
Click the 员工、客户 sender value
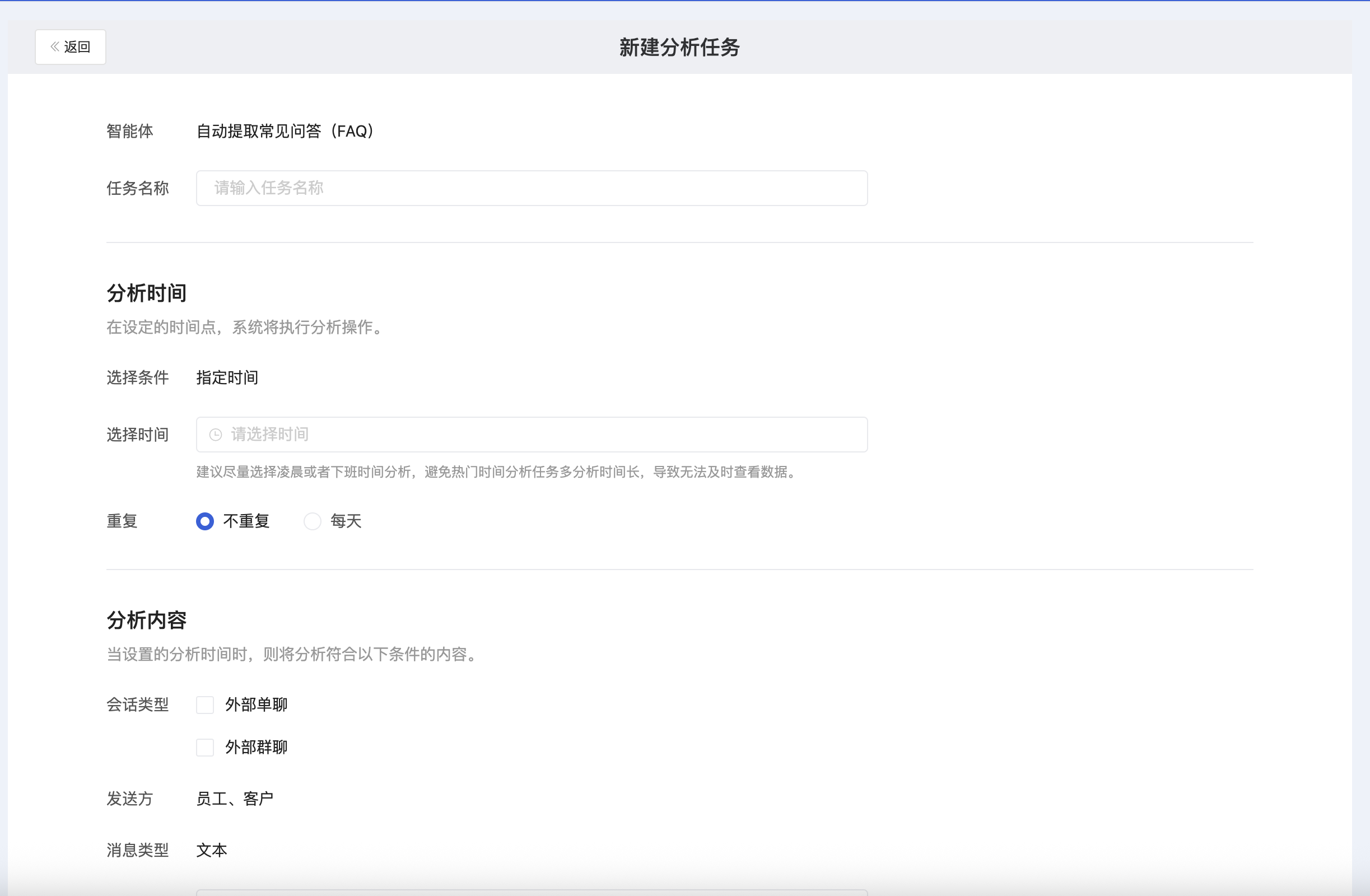tap(235, 798)
